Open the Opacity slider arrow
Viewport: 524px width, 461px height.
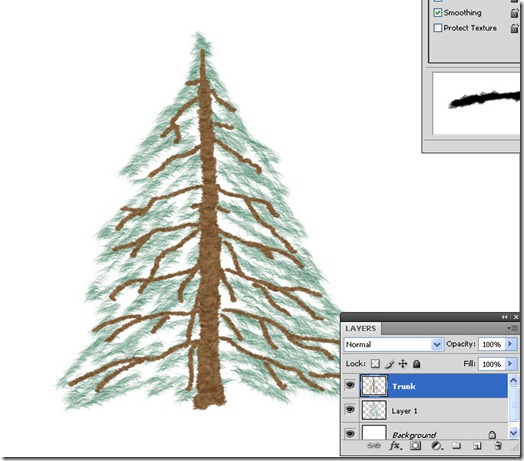click(x=510, y=344)
